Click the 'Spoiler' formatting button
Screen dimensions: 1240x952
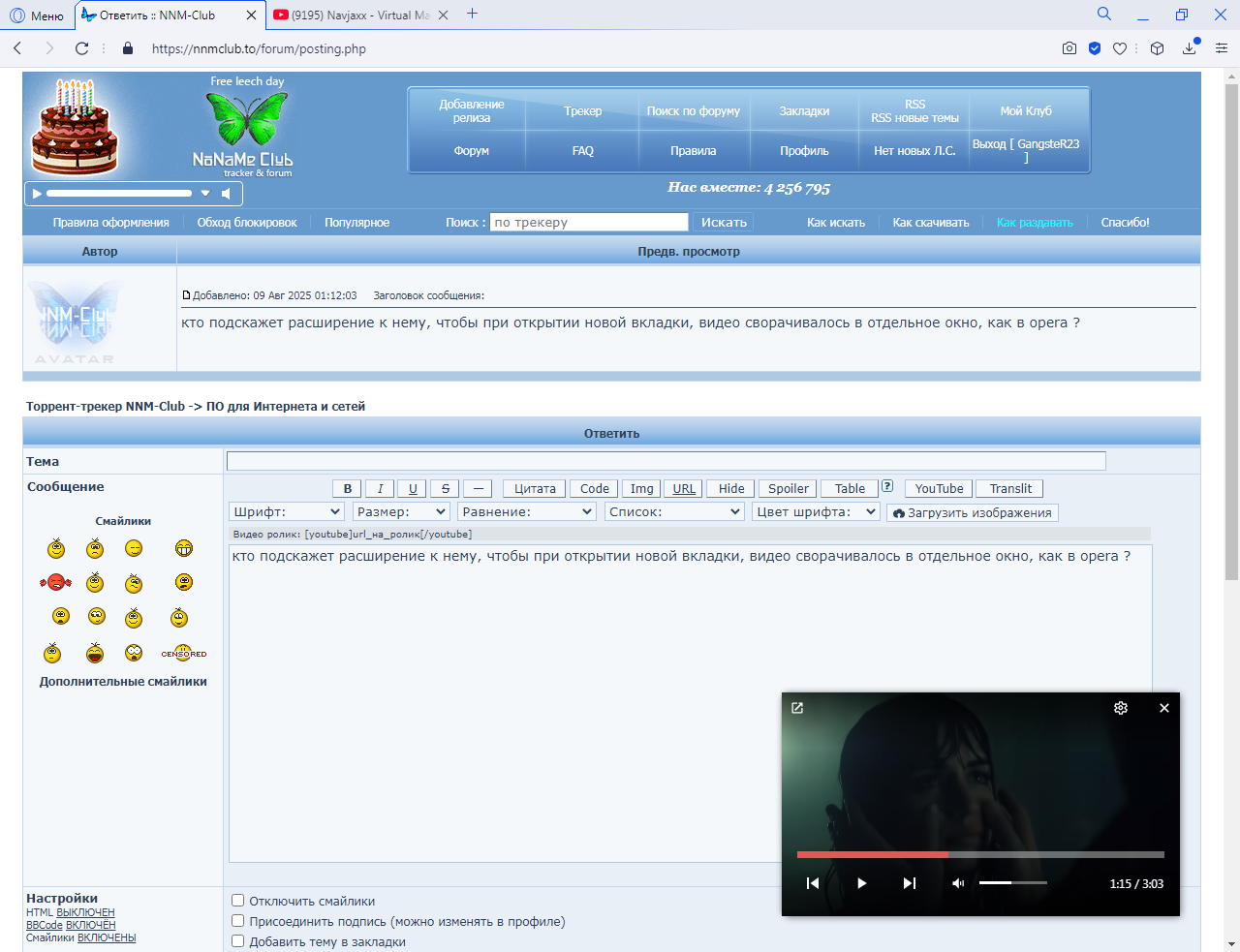(788, 489)
